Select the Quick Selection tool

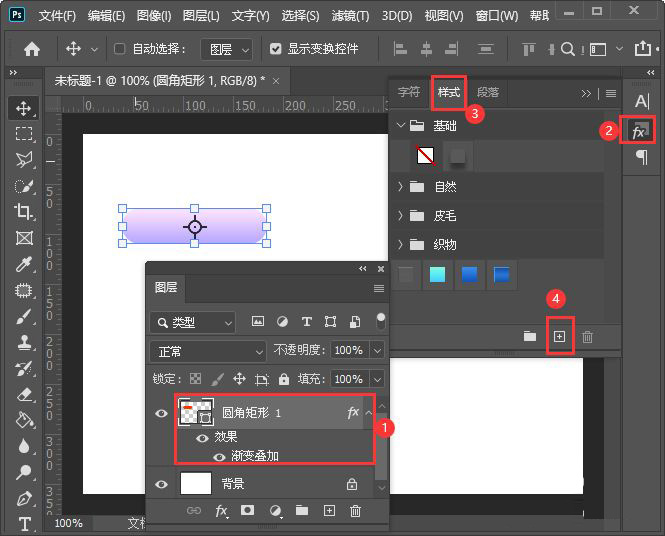tap(24, 186)
